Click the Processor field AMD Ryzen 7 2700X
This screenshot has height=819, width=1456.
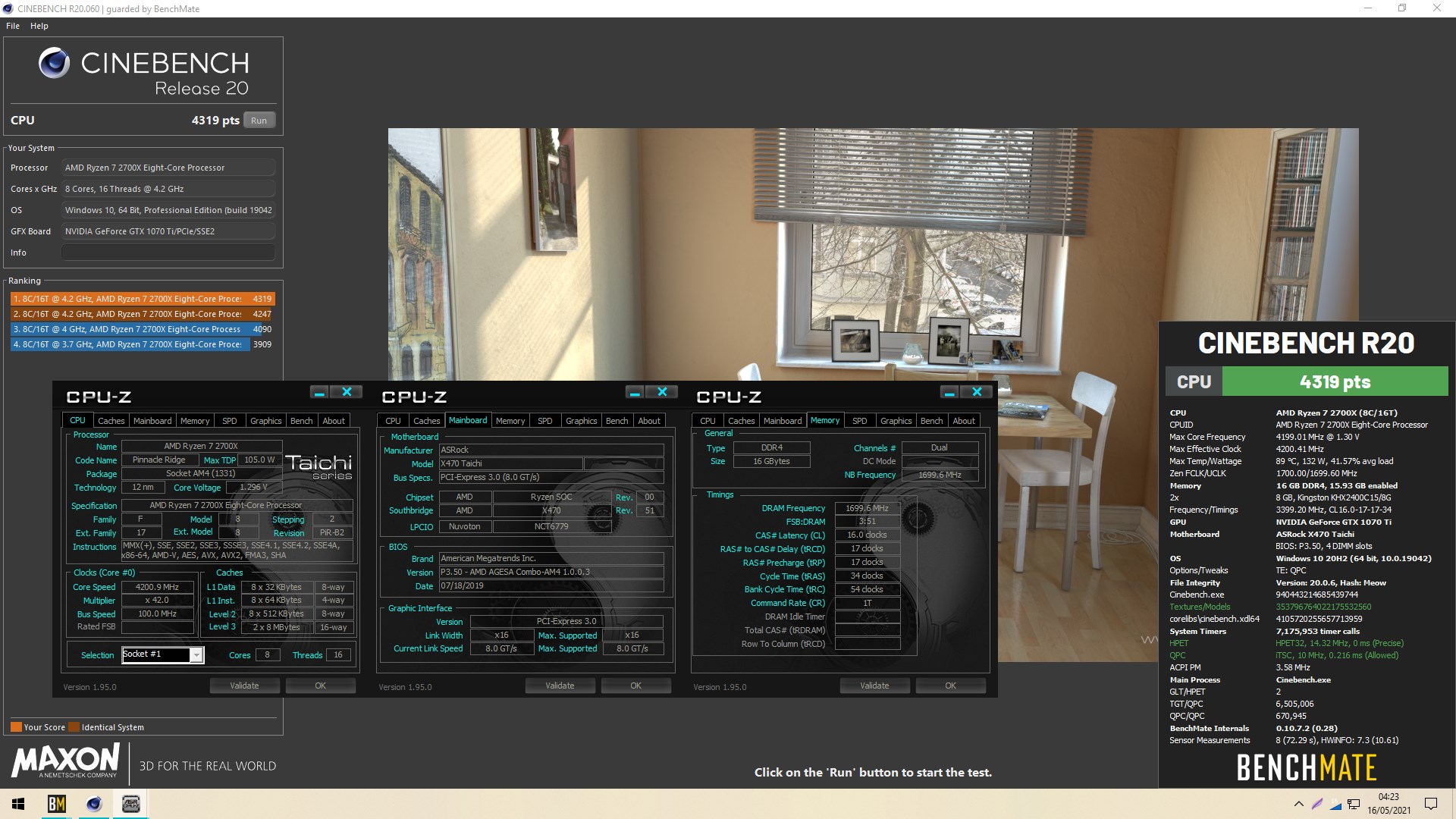[x=168, y=168]
